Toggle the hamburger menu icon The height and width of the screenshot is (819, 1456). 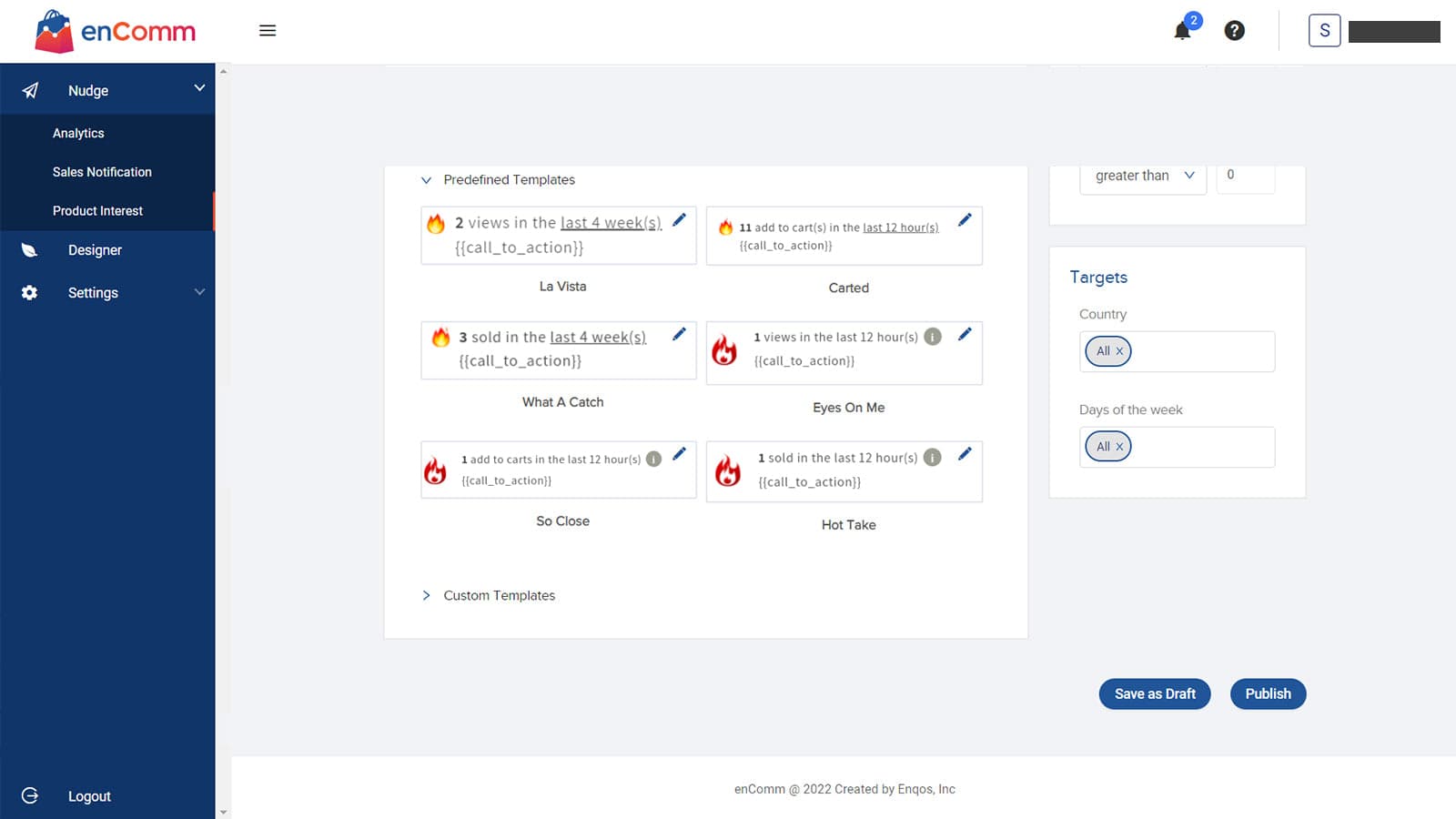267,30
